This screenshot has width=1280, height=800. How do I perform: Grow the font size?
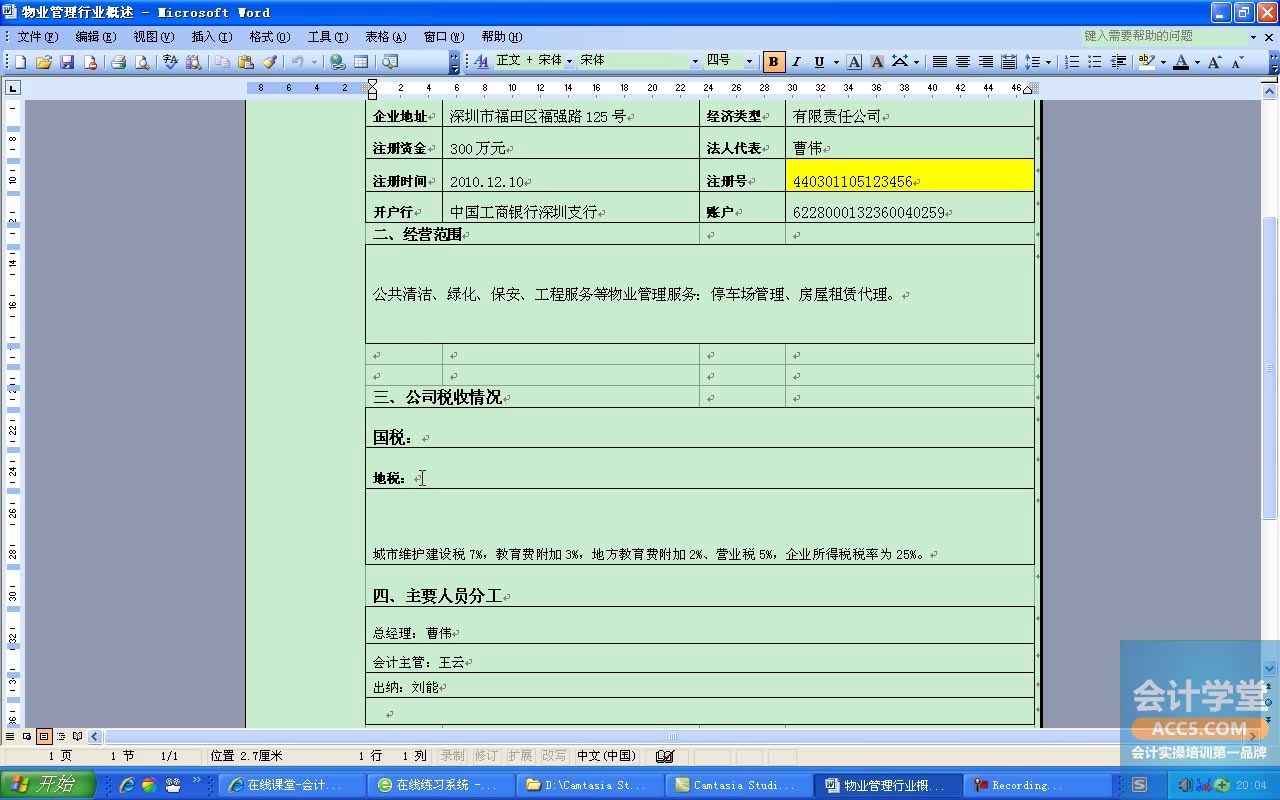[x=1214, y=62]
